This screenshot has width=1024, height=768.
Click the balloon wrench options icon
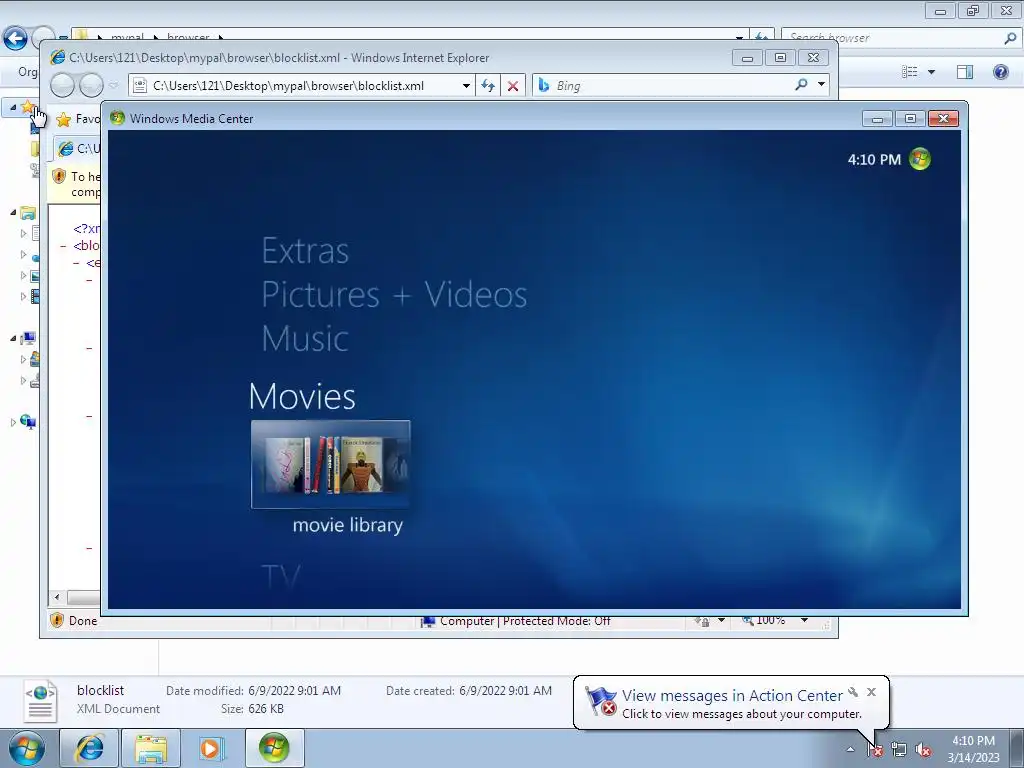853,692
